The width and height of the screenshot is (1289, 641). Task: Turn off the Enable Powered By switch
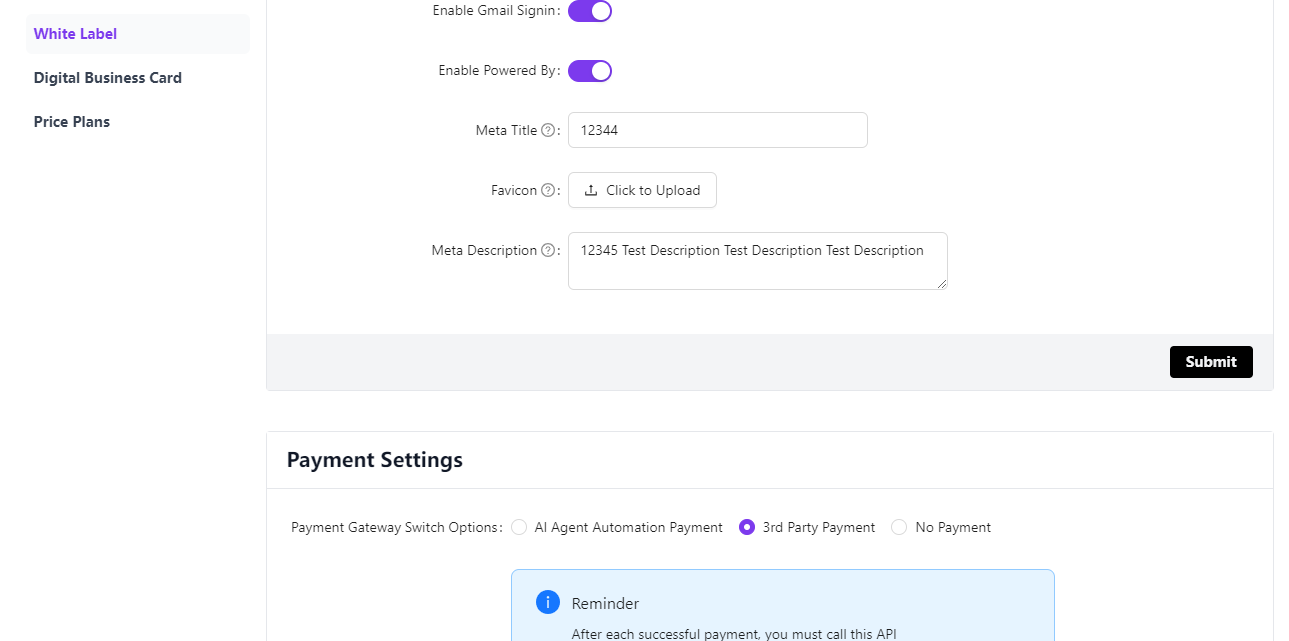coord(590,71)
